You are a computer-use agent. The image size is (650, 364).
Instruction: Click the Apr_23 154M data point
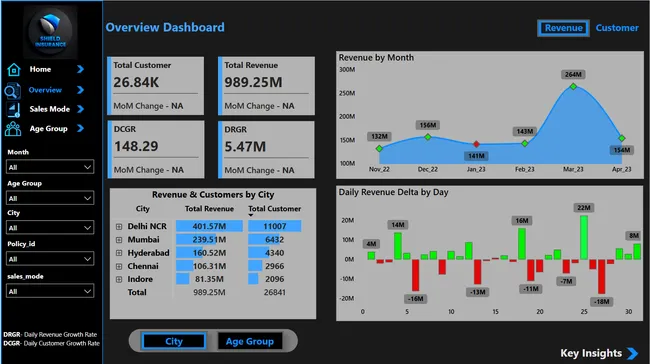(621, 138)
